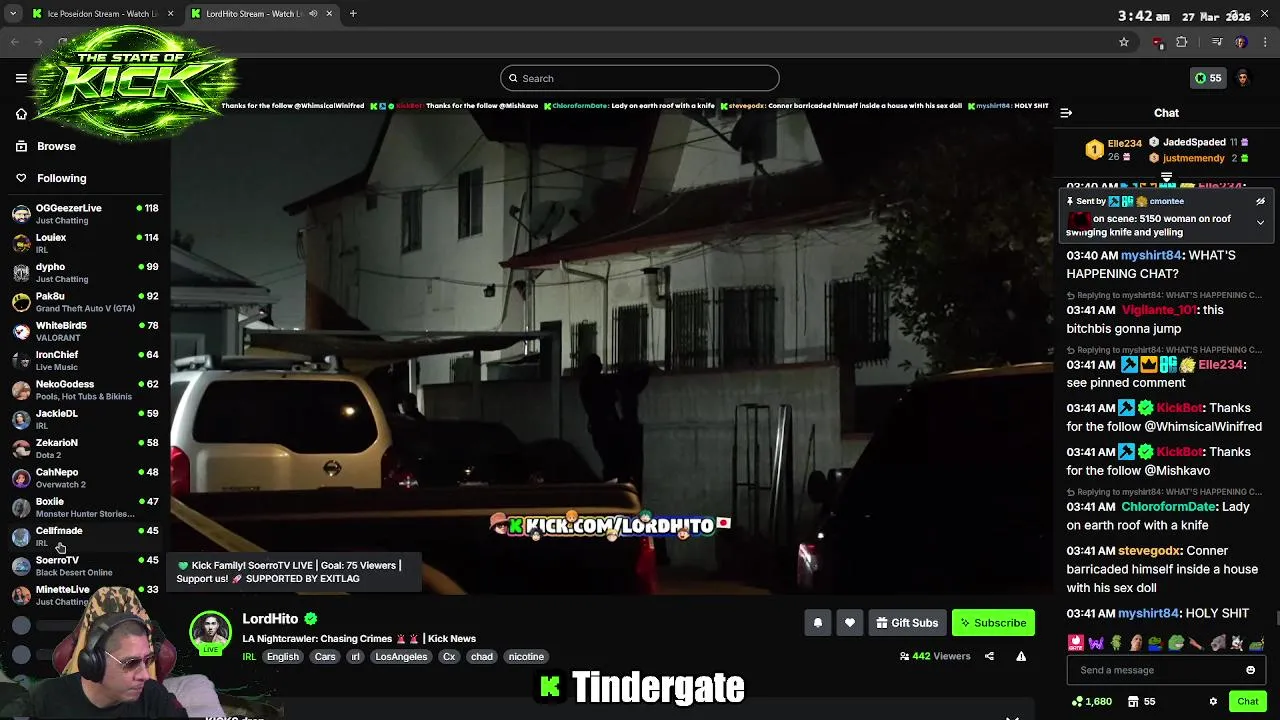The image size is (1280, 720).
Task: Open dypho channel in sidebar
Action: tap(85, 272)
